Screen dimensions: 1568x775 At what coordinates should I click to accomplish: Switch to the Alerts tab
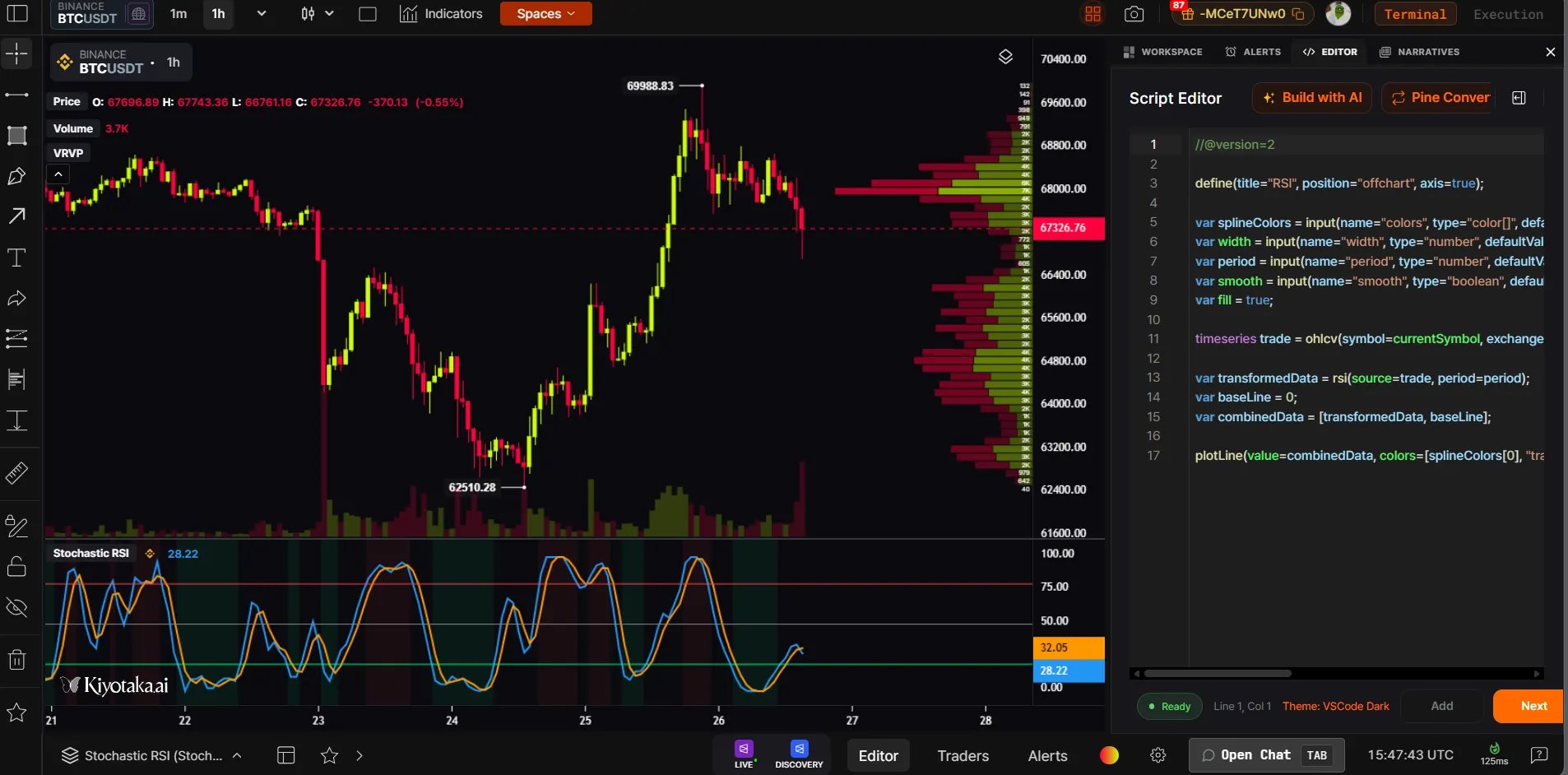[1254, 52]
